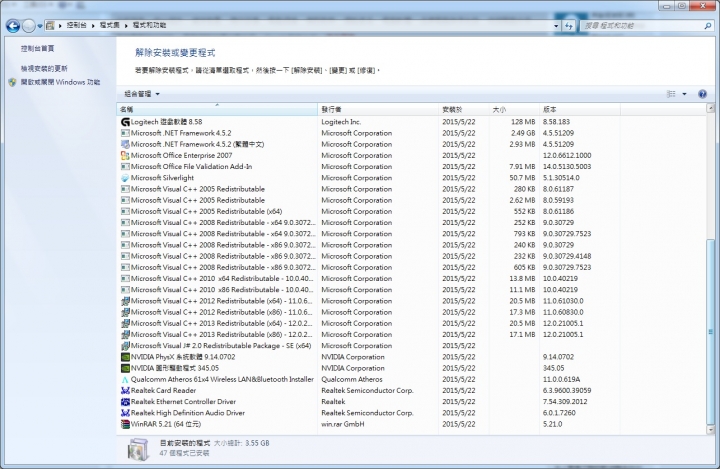This screenshot has width=720, height=469.
Task: Open the recent pages dropdown arrow beside Forward
Action: point(40,26)
